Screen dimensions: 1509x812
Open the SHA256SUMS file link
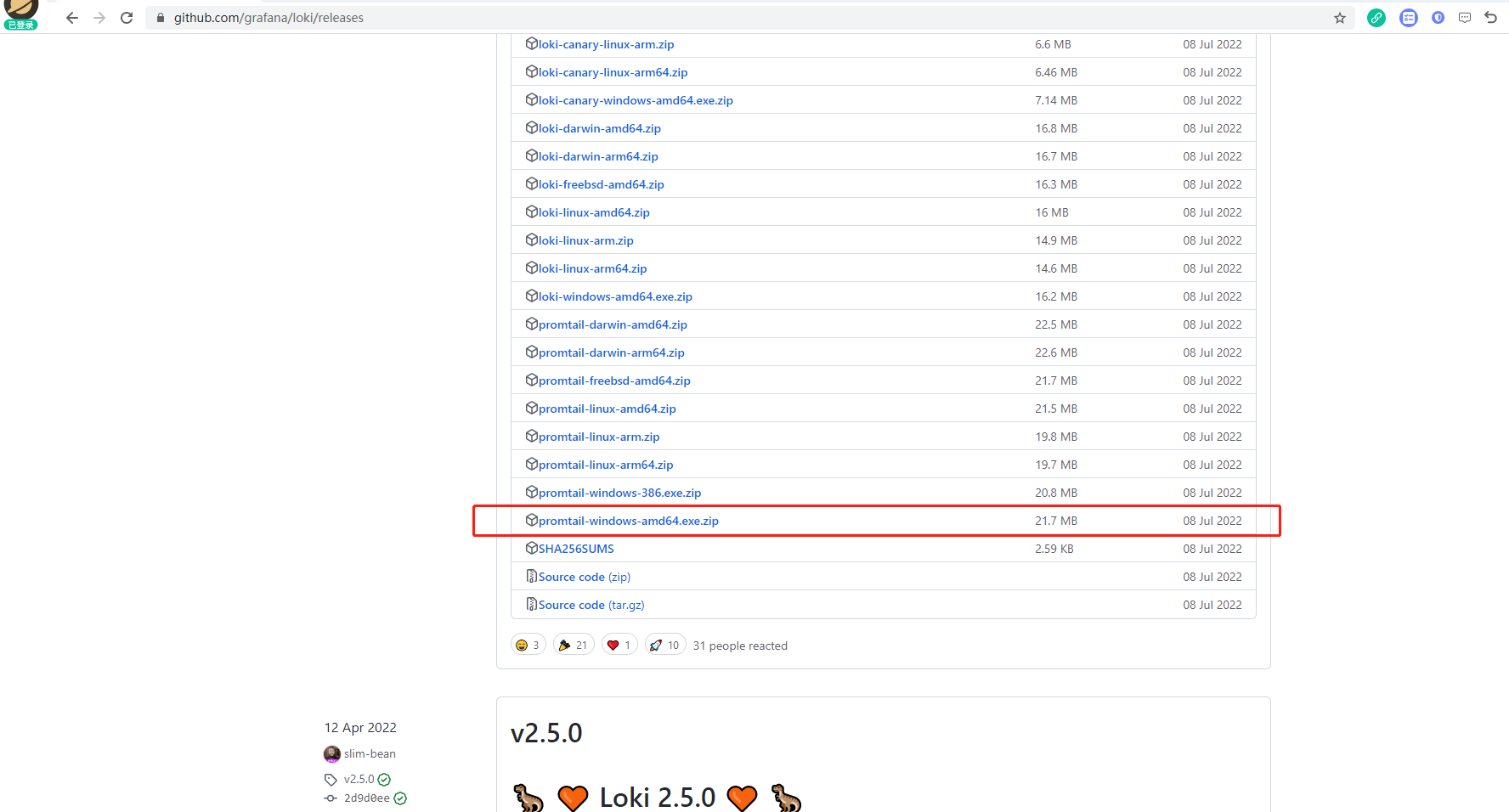576,549
